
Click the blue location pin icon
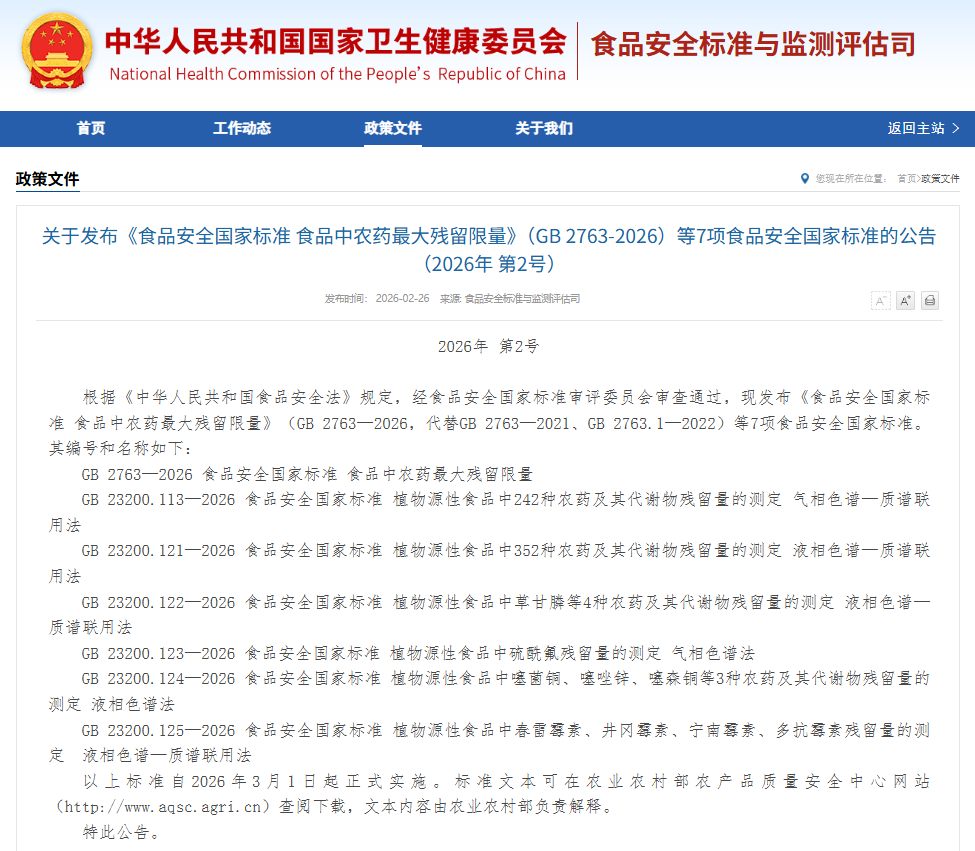(x=804, y=178)
